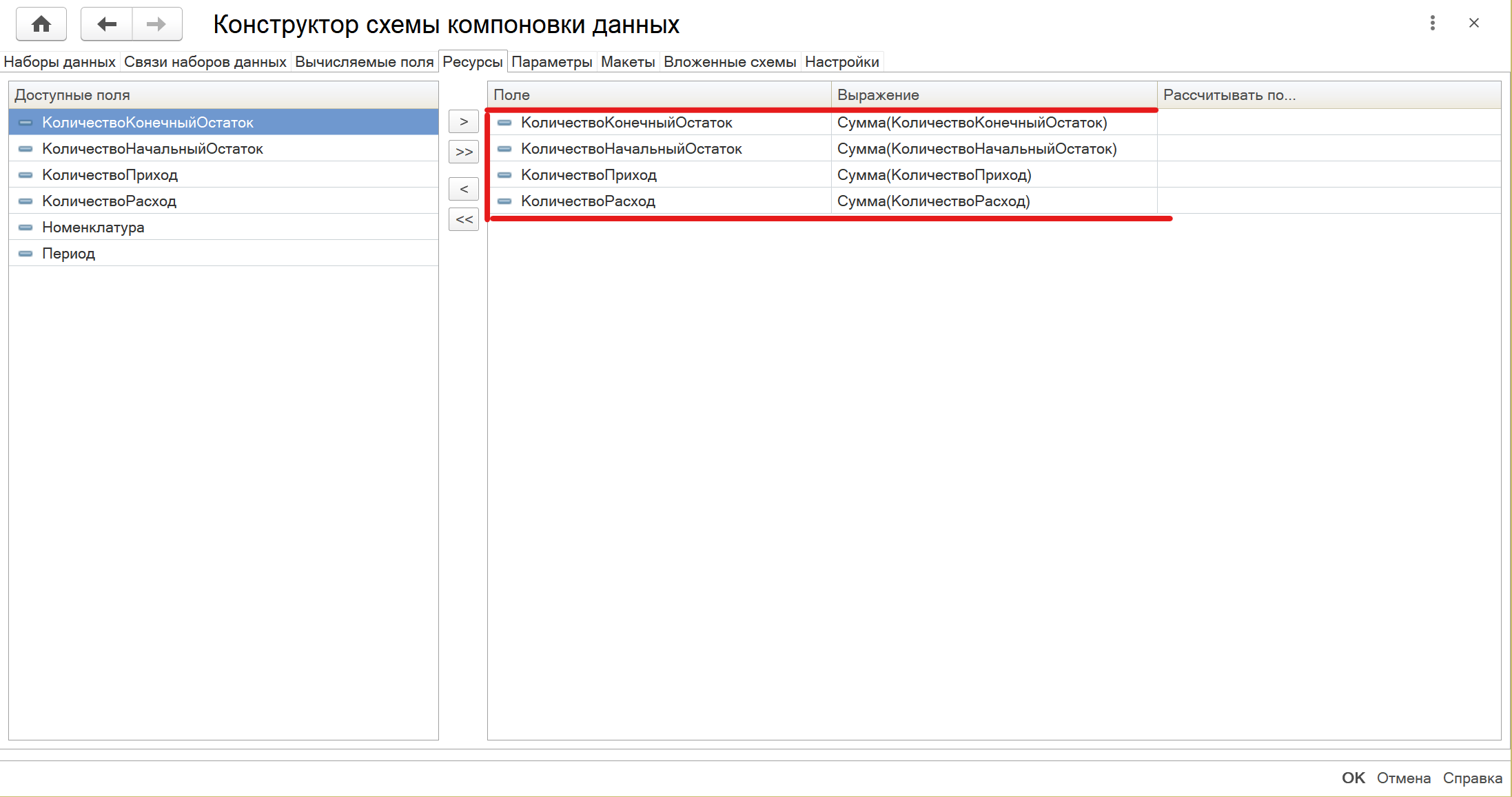Select resource row КоличествоКонечныйОстаток in Поле column
The width and height of the screenshot is (1512, 797).
coord(660,122)
